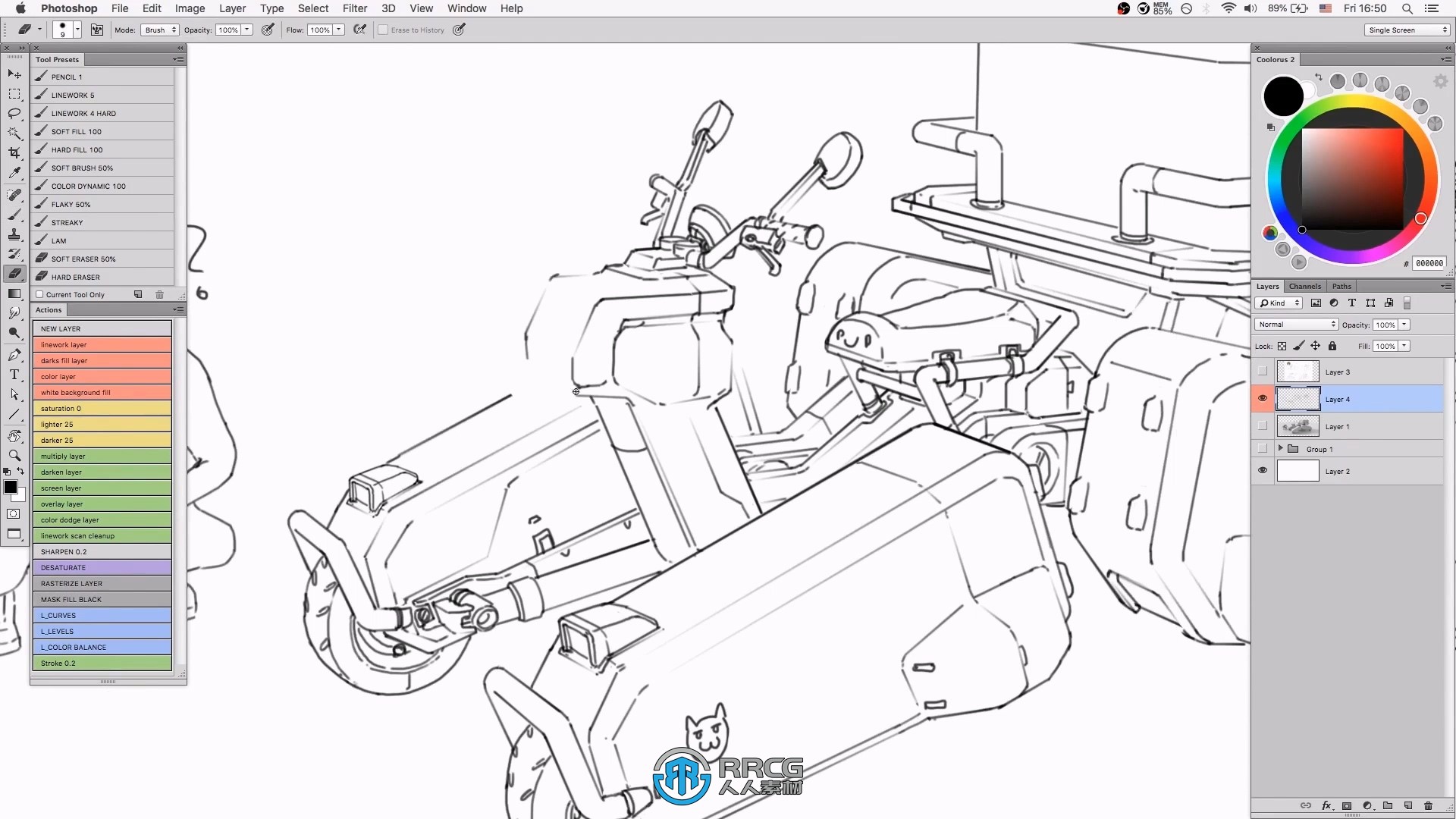
Task: Delete layer with the trash icon
Action: (1429, 805)
